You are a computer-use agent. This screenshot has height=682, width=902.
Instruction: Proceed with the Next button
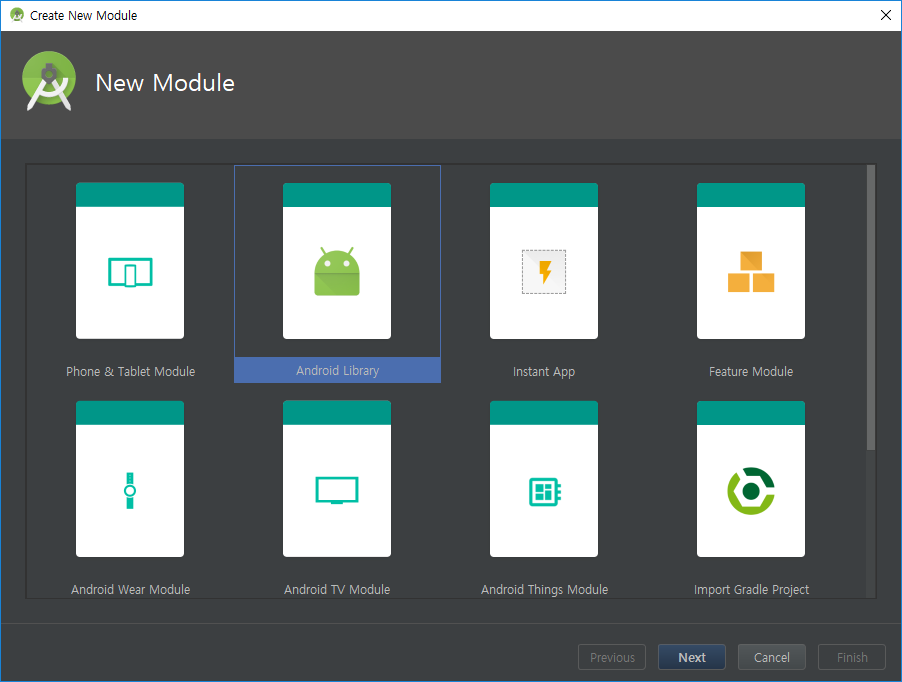coord(692,657)
